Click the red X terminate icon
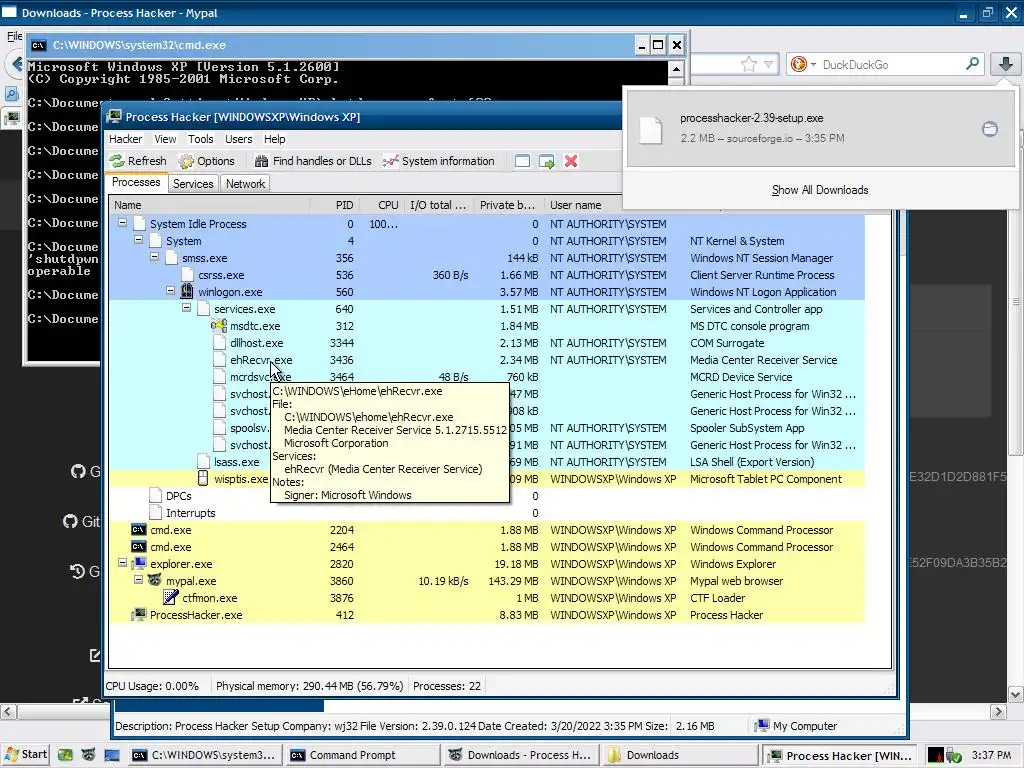This screenshot has width=1024, height=768. click(571, 161)
